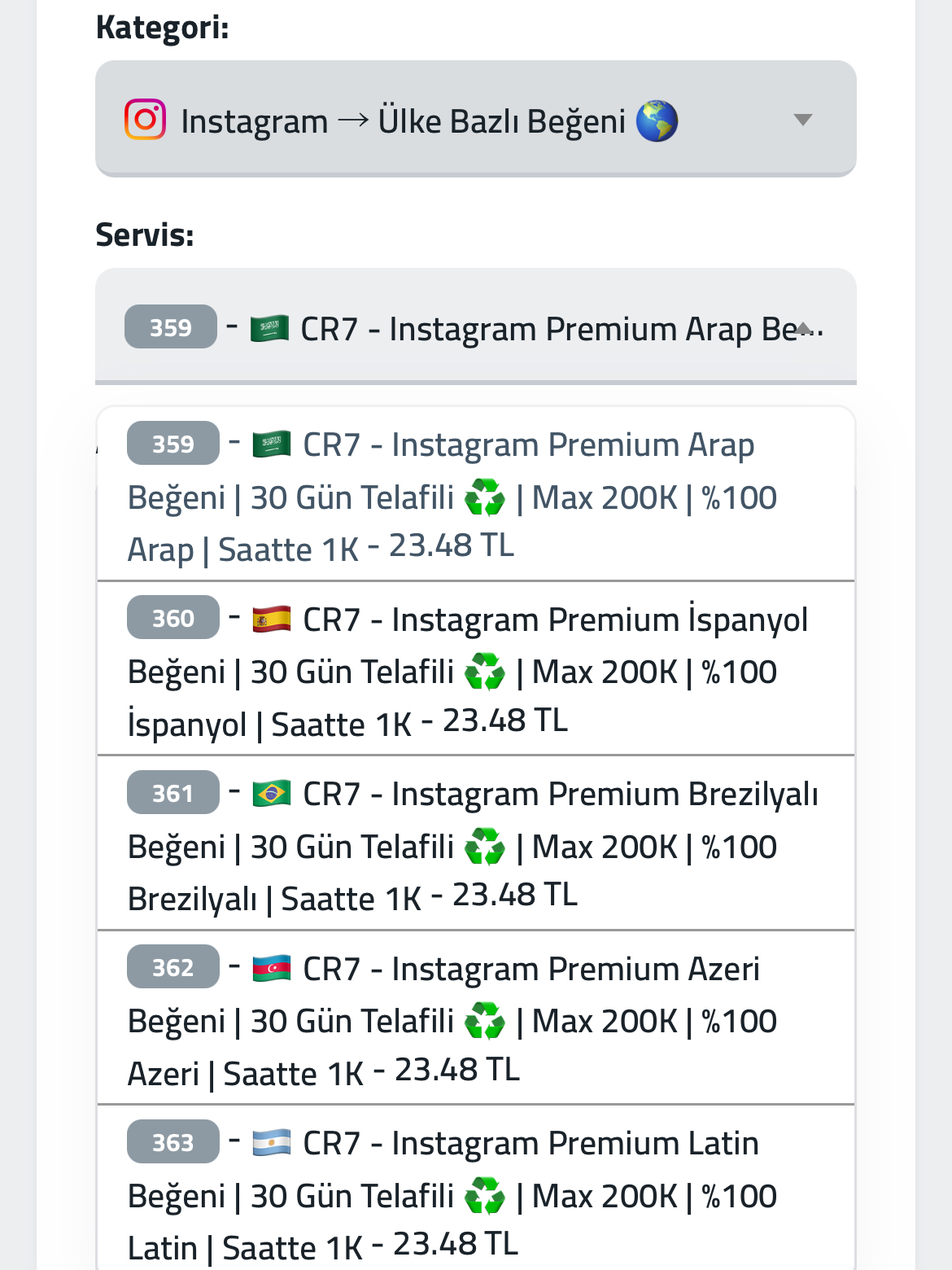Choose the Premium Azeri Beğeni service

476,1018
